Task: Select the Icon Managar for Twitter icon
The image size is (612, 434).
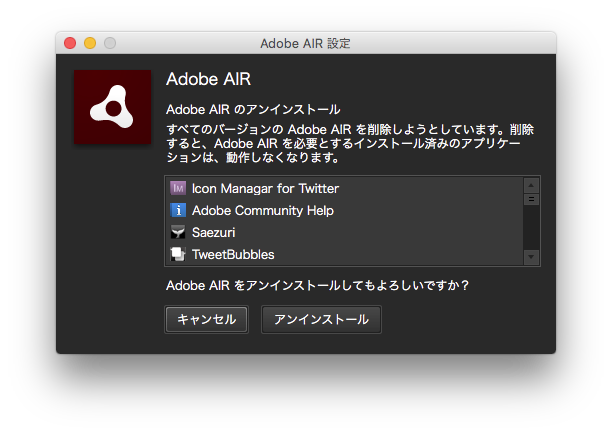Action: tap(178, 189)
